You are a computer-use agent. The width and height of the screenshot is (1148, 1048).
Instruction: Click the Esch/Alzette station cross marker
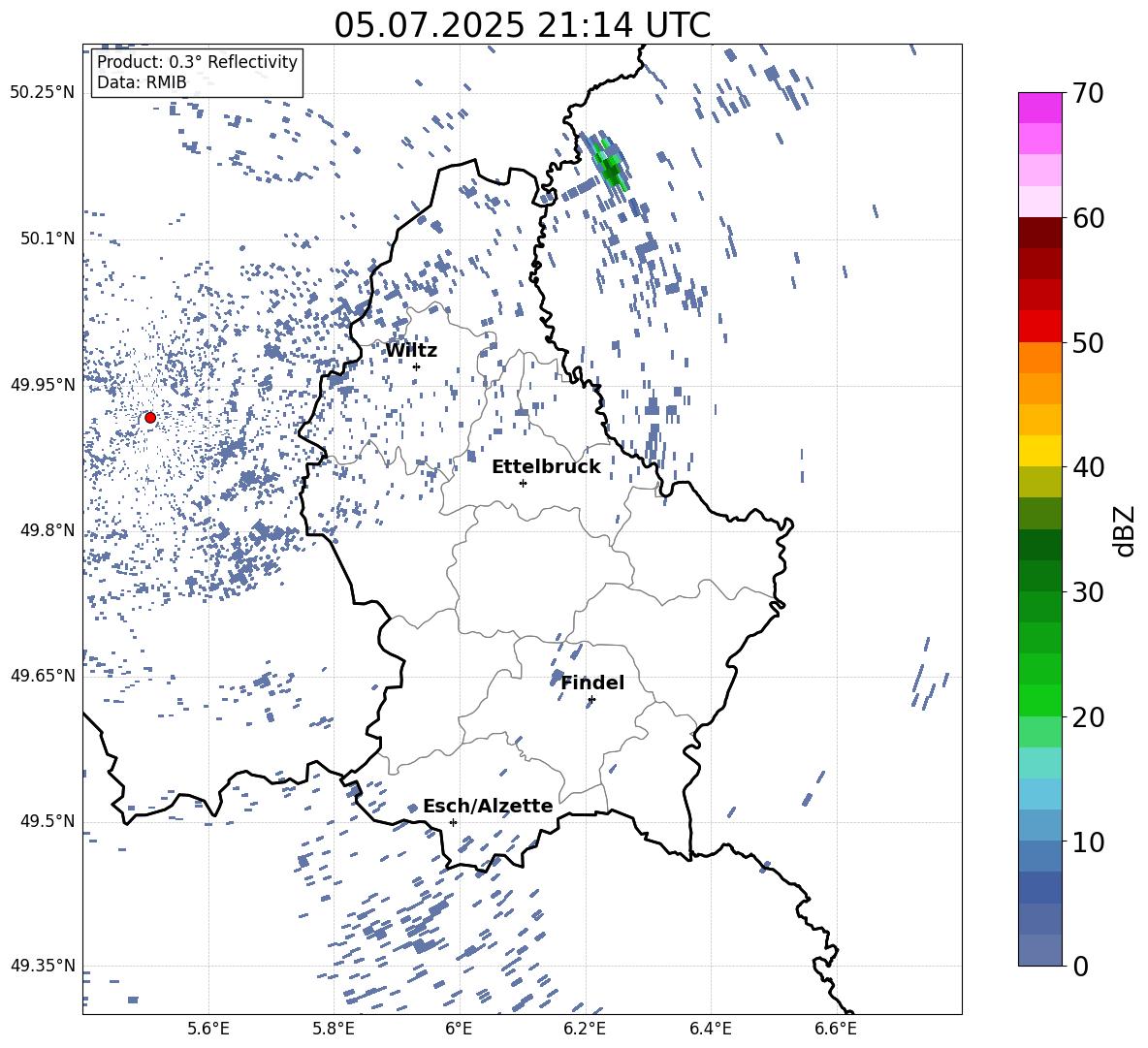[453, 822]
